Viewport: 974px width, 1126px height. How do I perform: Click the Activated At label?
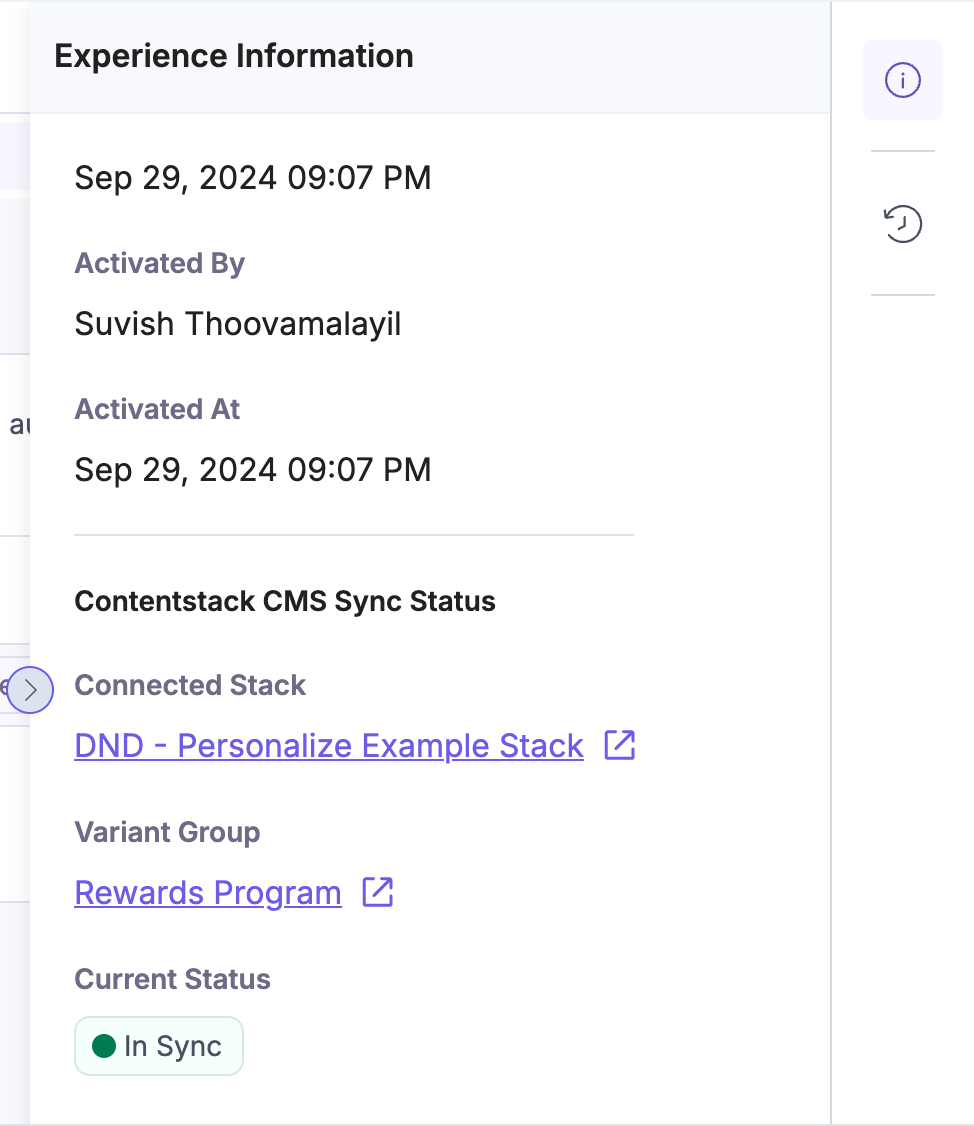tap(157, 409)
